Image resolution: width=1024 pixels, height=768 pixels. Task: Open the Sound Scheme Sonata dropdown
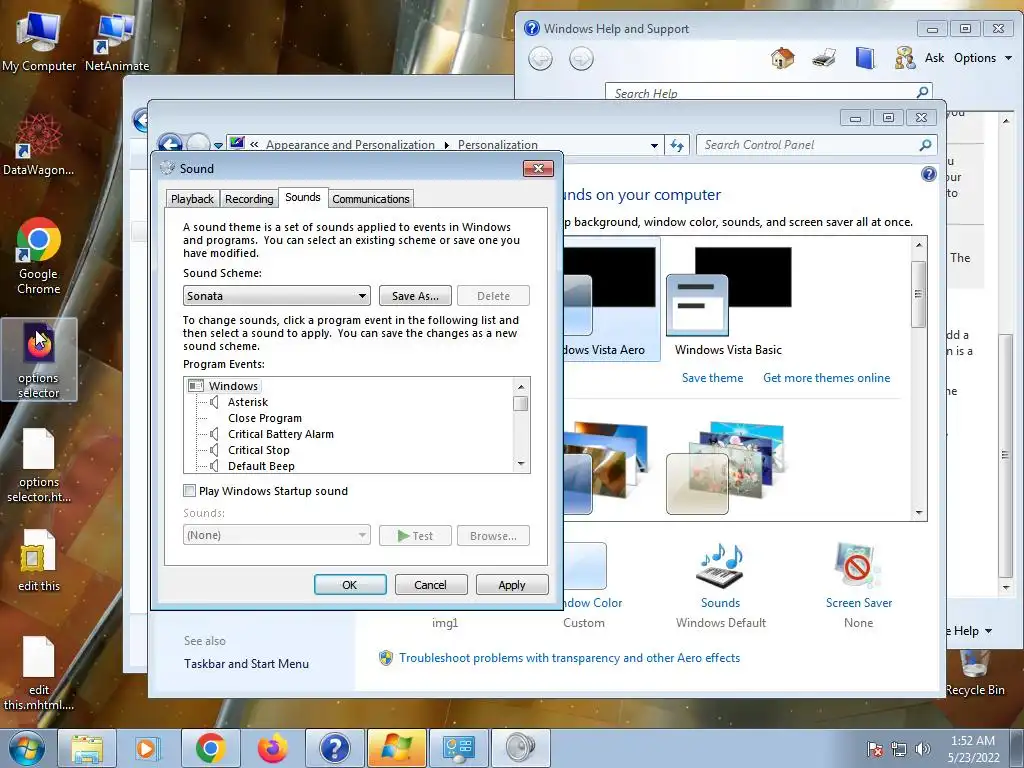[277, 296]
